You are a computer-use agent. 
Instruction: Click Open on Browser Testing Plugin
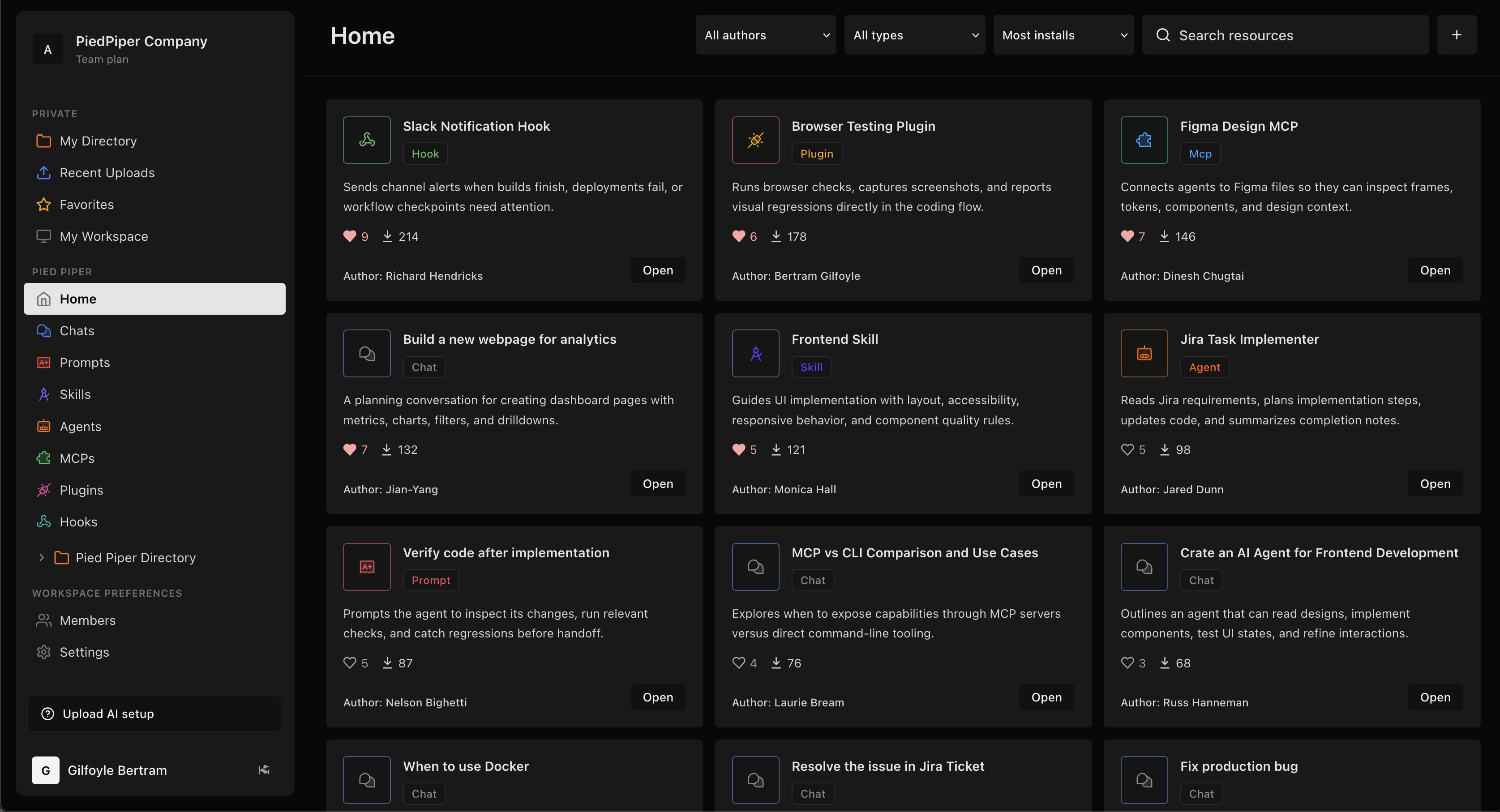[x=1046, y=270]
